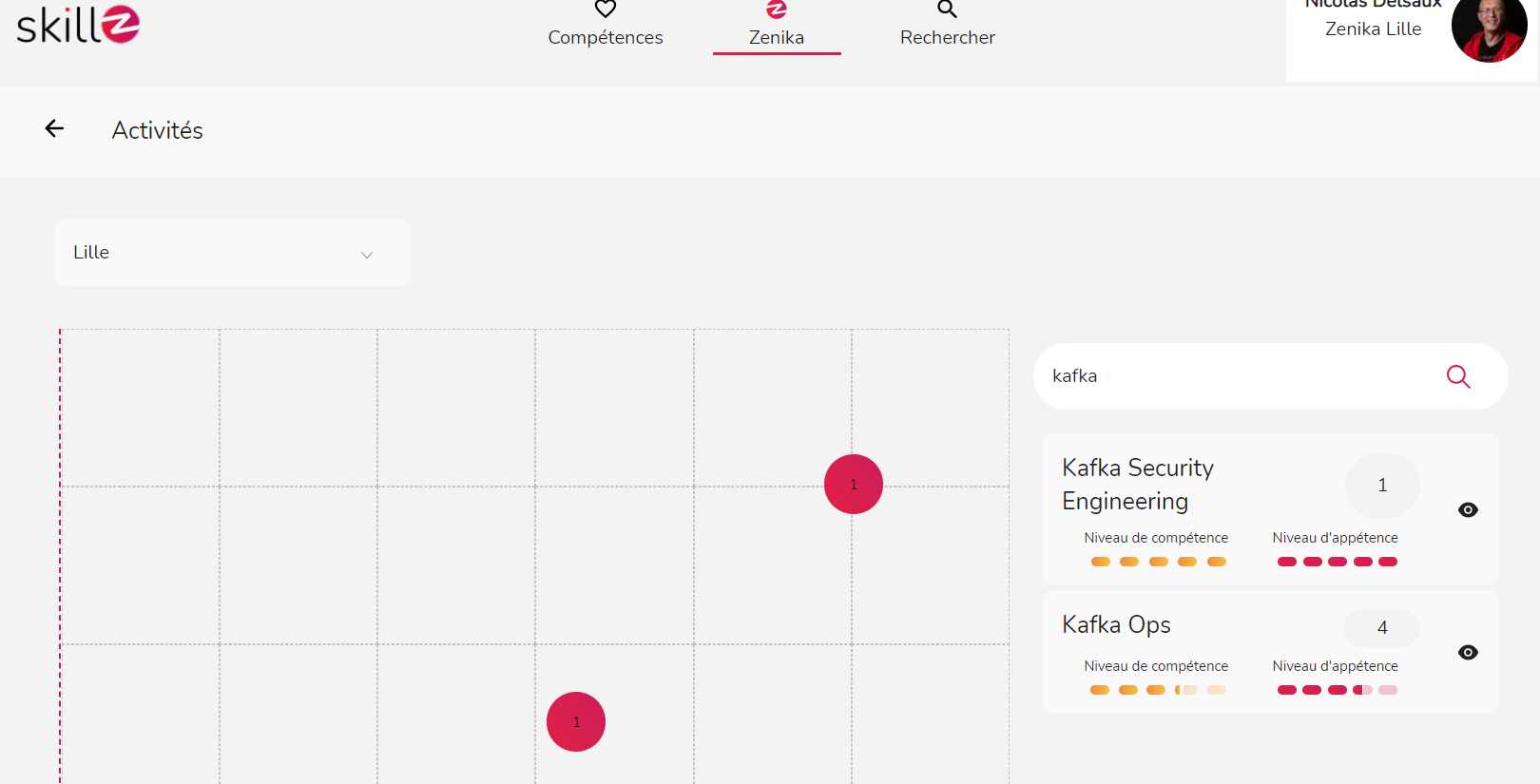
Task: Click the skillZ logo
Action: pos(76,26)
